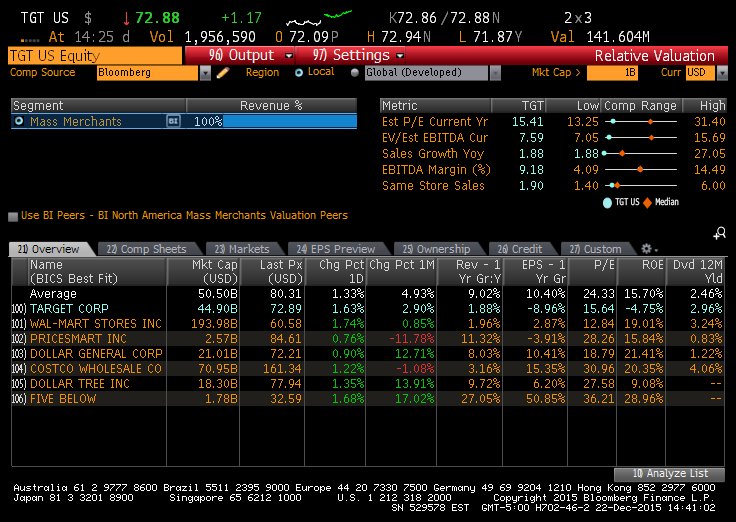Sort by the Last Px (USD) column header
Screen dimensions: 736x522
[x=272, y=272]
